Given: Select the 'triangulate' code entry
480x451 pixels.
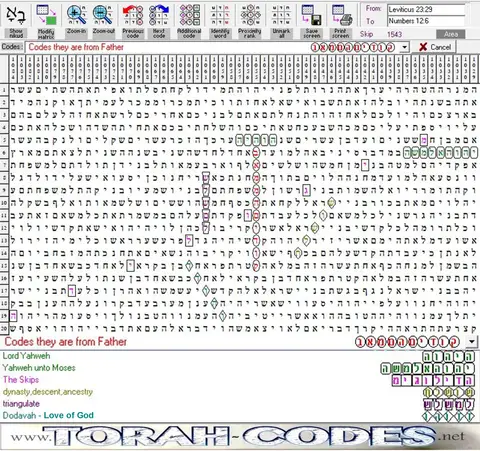Looking at the screenshot, I should tap(21, 404).
